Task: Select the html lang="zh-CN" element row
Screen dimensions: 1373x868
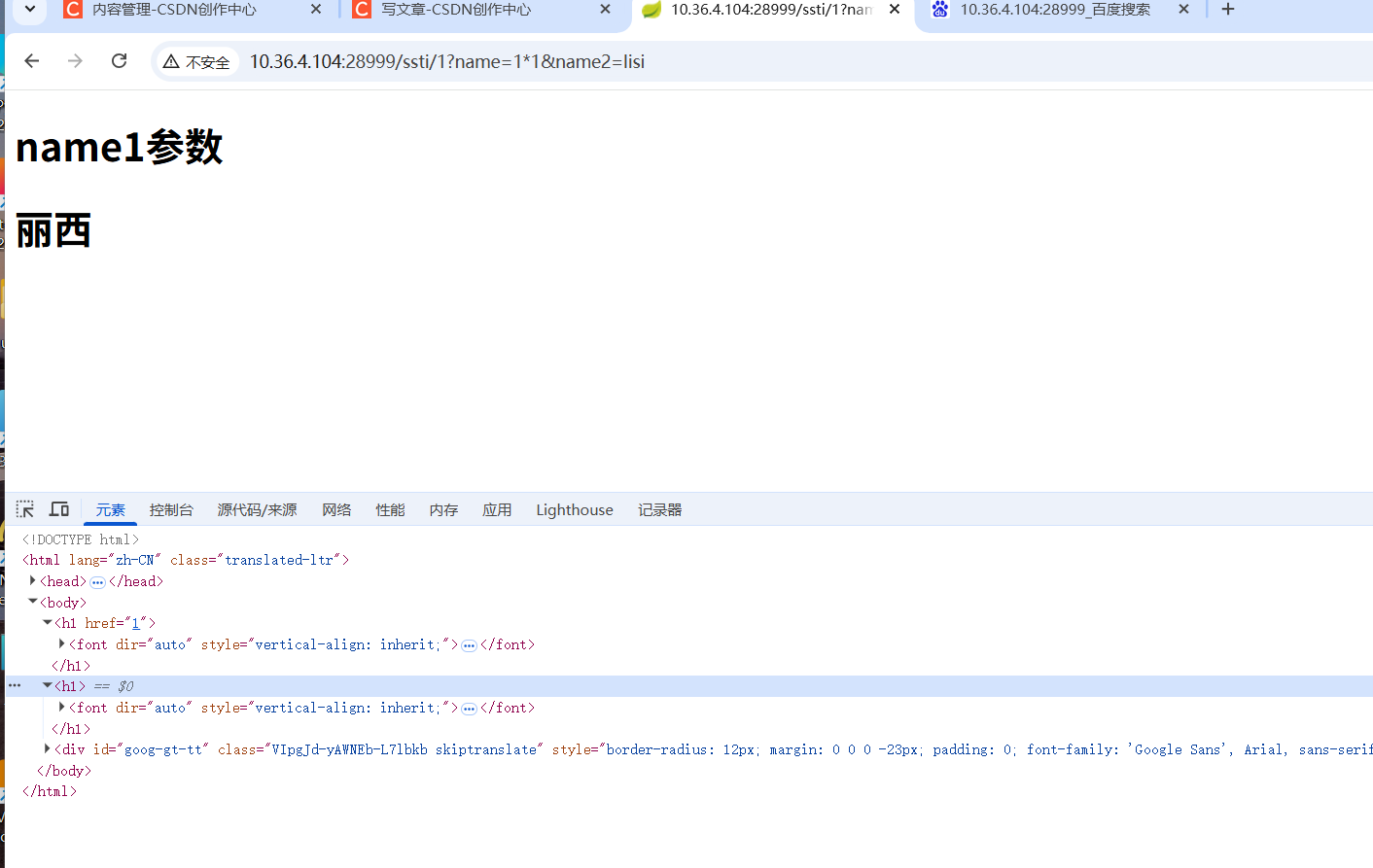Action: pos(186,560)
